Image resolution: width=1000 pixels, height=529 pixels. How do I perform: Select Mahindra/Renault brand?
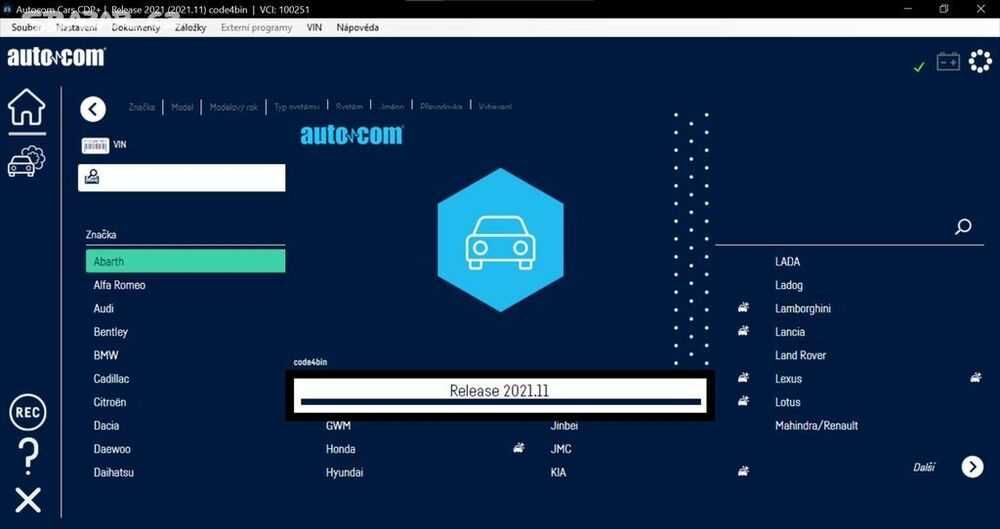(x=816, y=426)
